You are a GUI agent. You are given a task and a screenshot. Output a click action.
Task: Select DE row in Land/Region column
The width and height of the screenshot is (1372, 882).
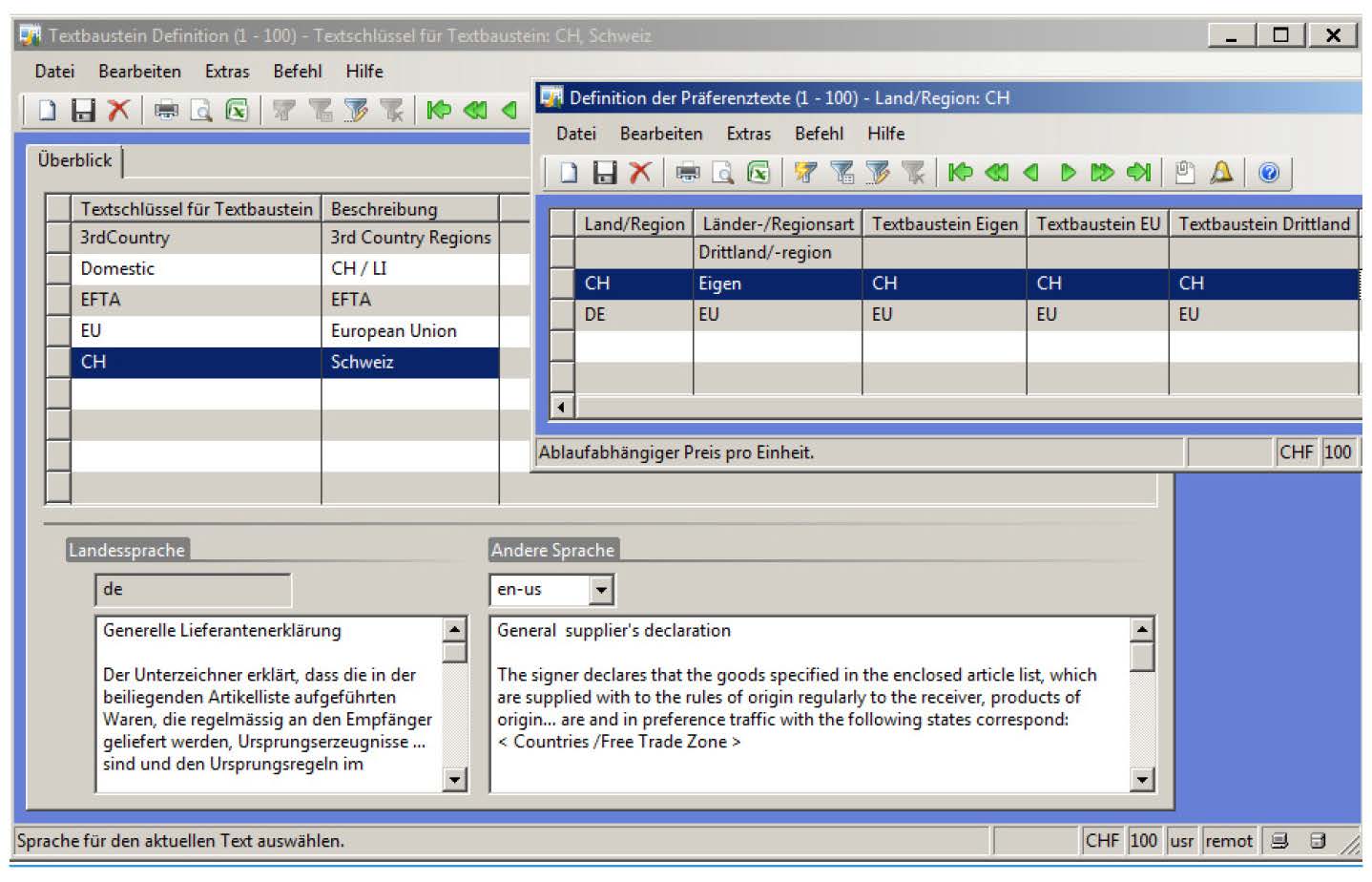coord(634,315)
